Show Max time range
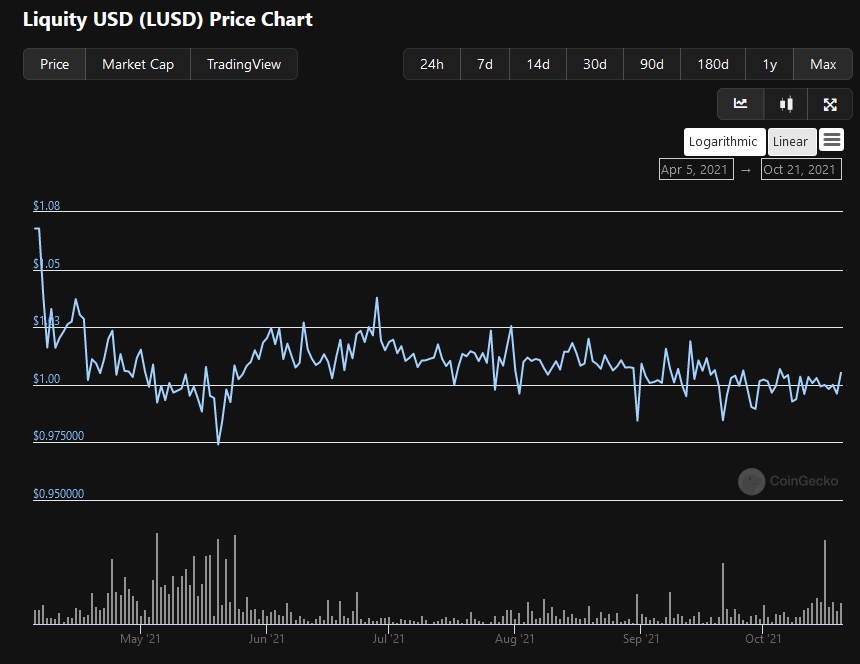 pyautogui.click(x=823, y=64)
